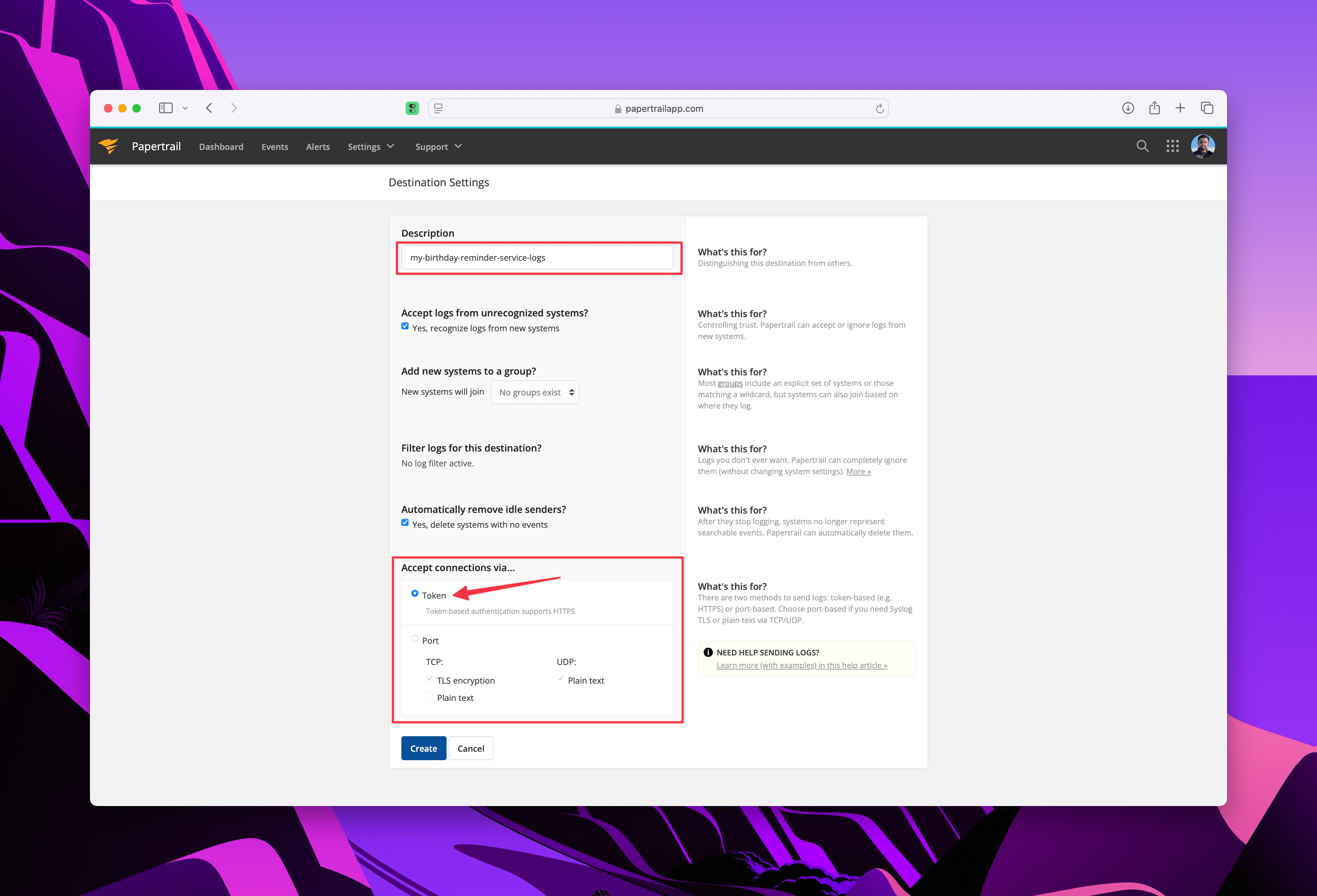Click 'No log filter active.' text
1317x896 pixels.
437,463
